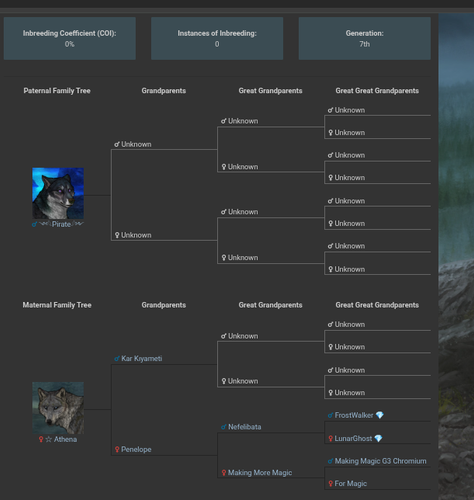The image size is (474, 500).
Task: Click Making Magic G3 Chromium link
Action: pyautogui.click(x=381, y=461)
